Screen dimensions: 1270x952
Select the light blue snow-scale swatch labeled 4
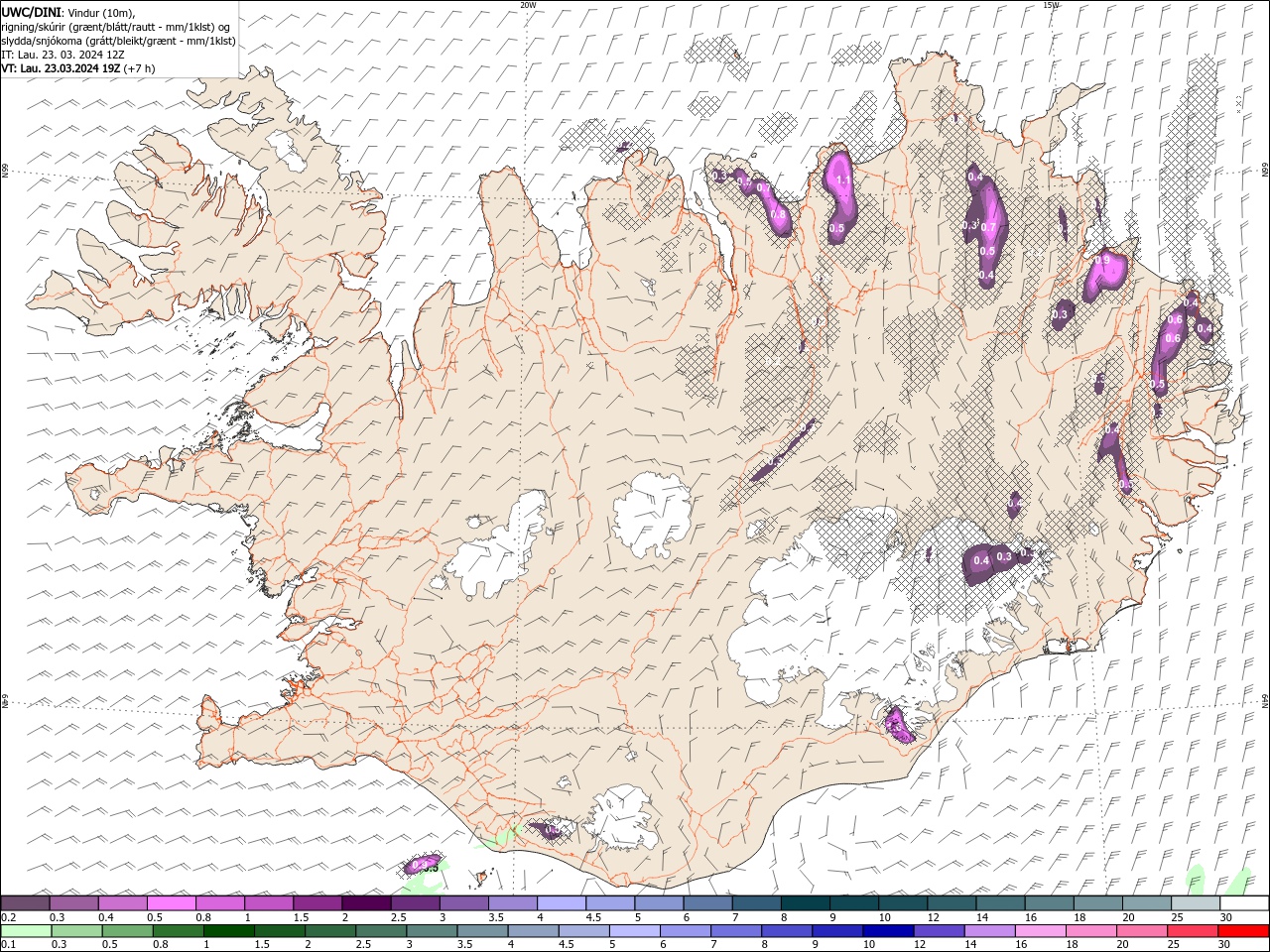point(561,903)
